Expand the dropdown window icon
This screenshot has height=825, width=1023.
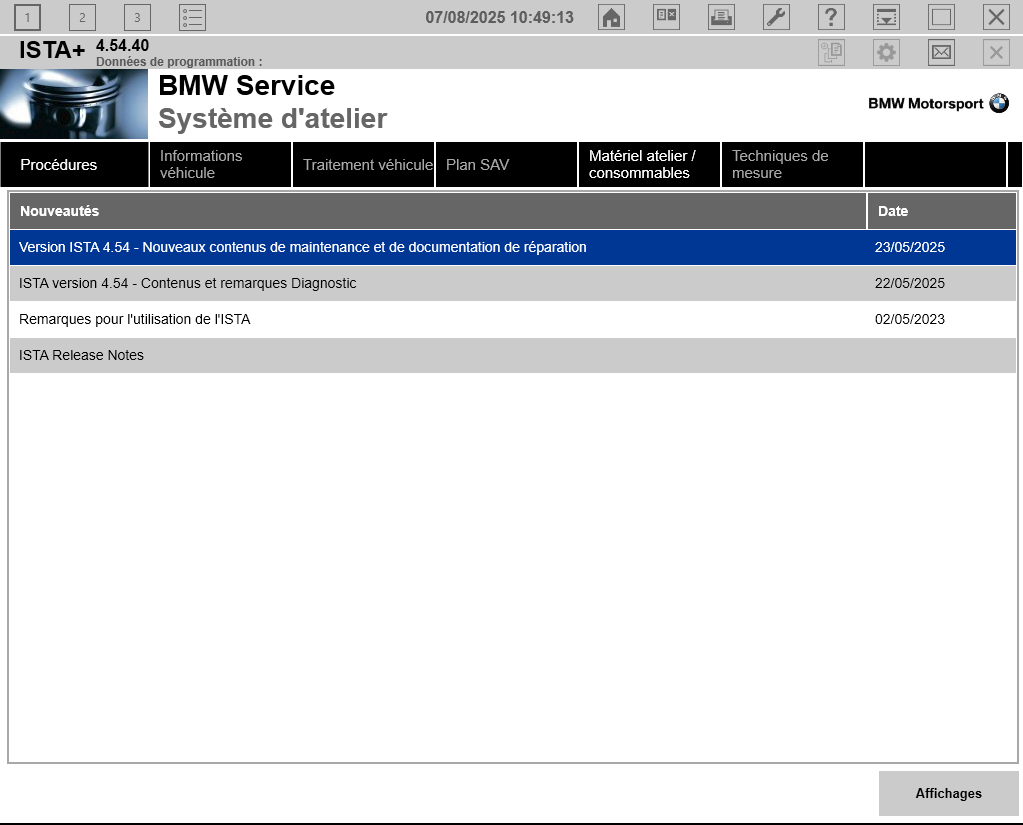[886, 18]
